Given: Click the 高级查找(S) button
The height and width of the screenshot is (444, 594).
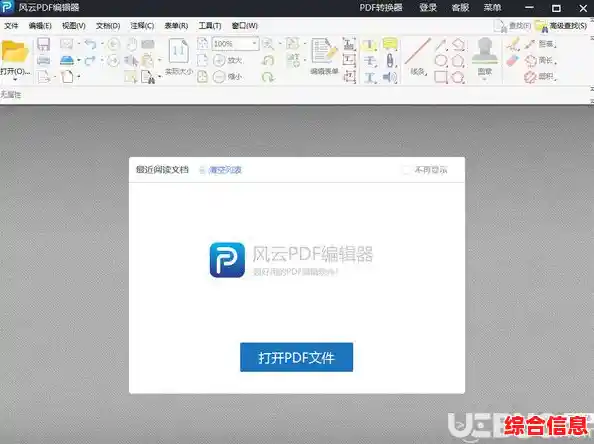Looking at the screenshot, I should 561,26.
